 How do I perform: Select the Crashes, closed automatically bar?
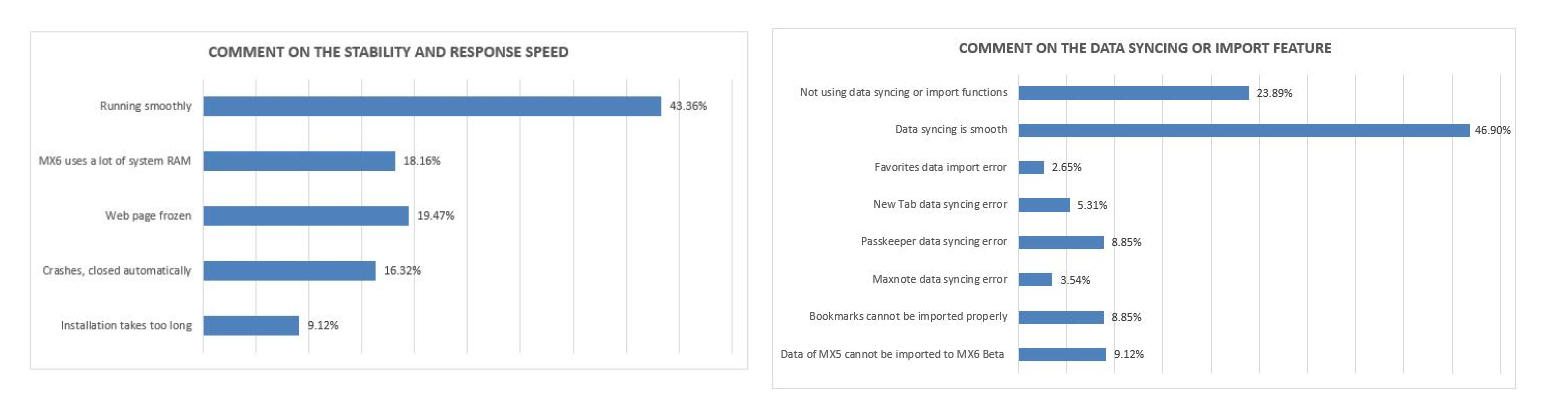point(289,271)
